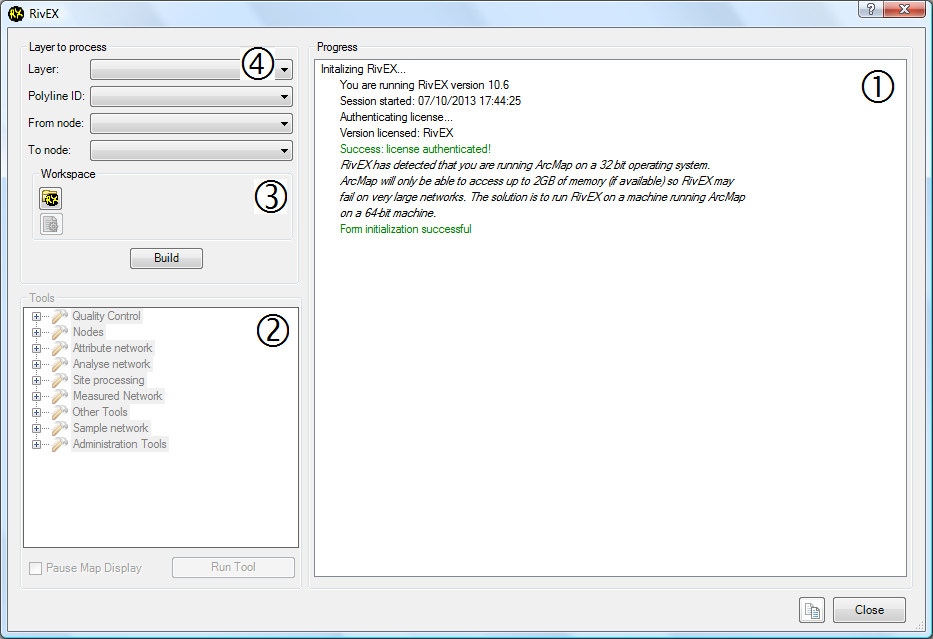Expand the Attribute network tree node
This screenshot has width=933, height=639.
[36, 349]
